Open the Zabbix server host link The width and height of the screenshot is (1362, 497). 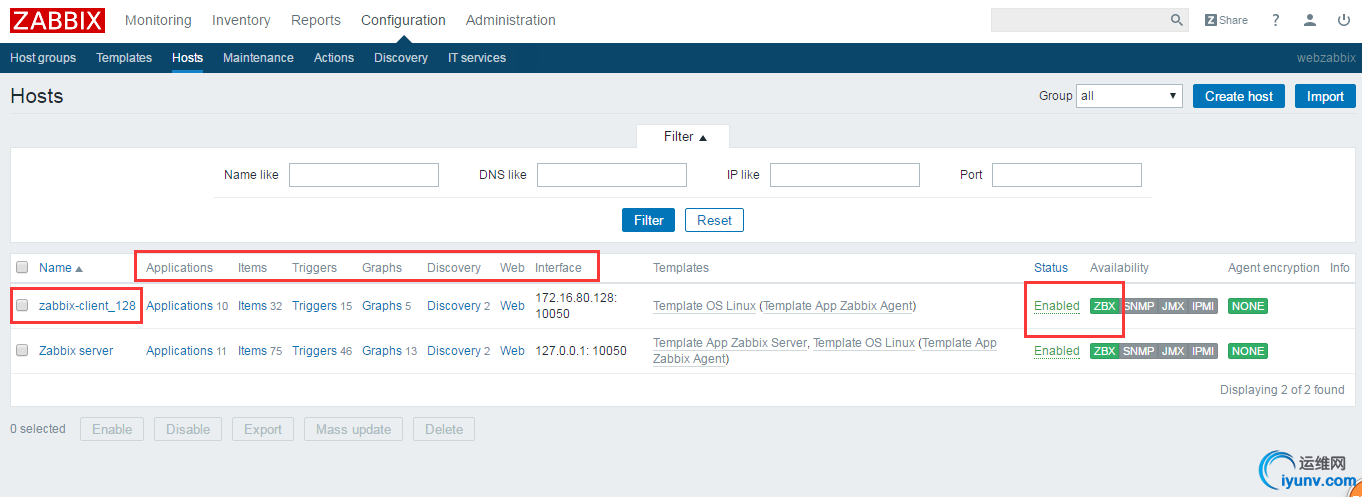click(x=76, y=351)
